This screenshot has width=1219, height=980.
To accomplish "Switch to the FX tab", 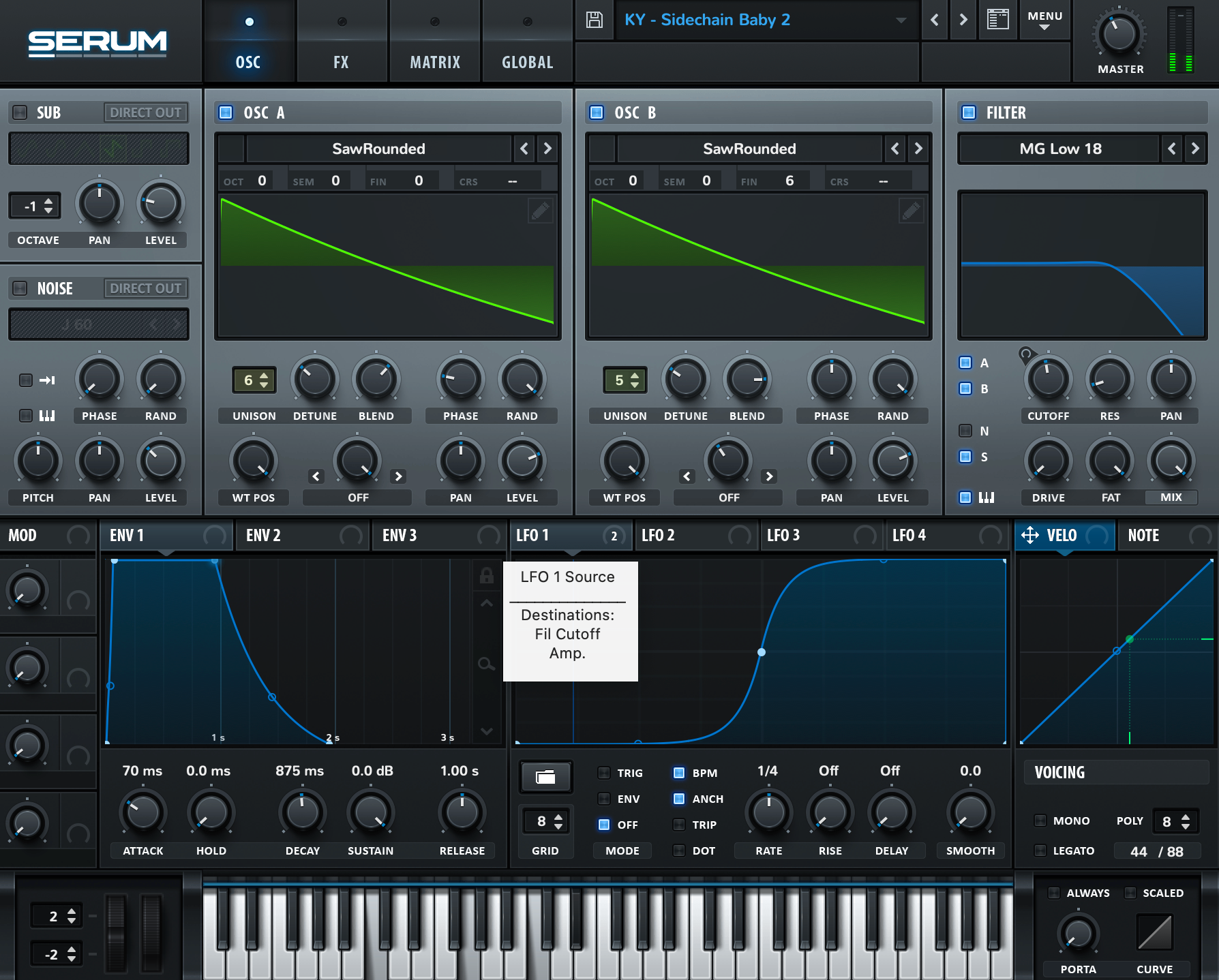I will 342,42.
